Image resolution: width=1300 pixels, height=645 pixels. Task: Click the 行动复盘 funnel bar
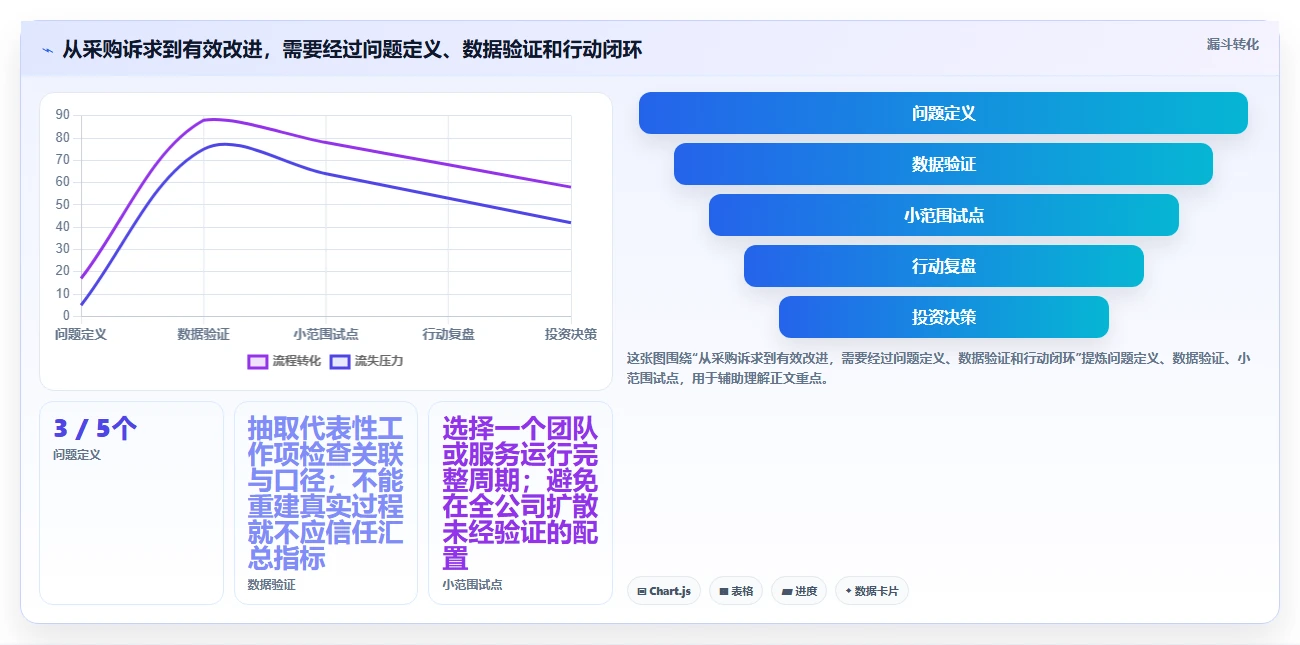(x=943, y=266)
